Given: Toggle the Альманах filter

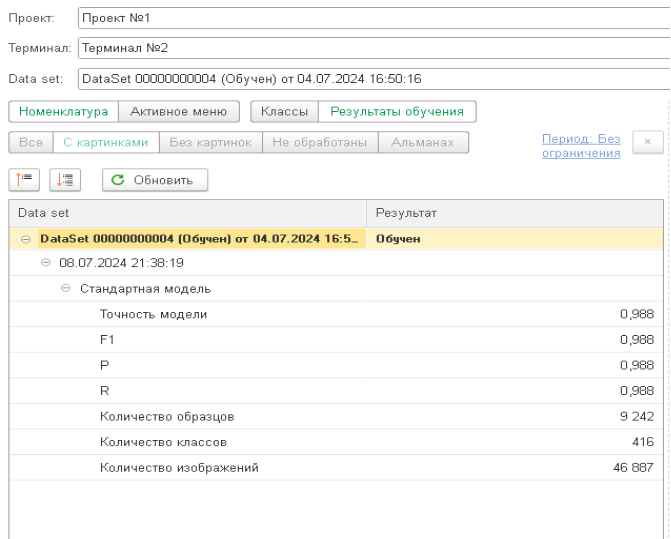Looking at the screenshot, I should pyautogui.click(x=423, y=142).
